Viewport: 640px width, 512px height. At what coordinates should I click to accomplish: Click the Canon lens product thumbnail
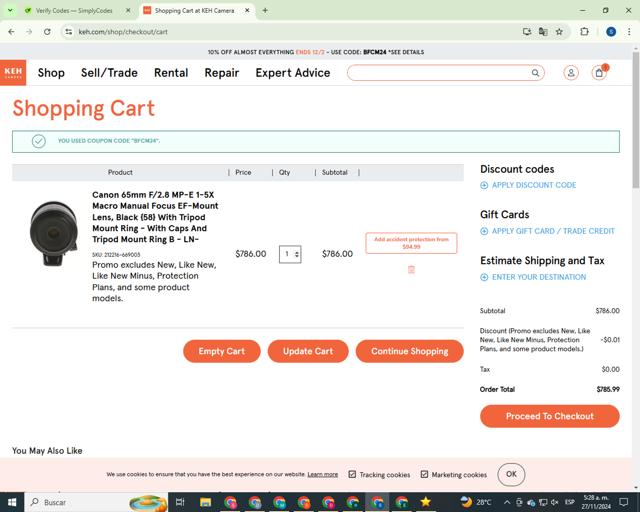(x=53, y=234)
